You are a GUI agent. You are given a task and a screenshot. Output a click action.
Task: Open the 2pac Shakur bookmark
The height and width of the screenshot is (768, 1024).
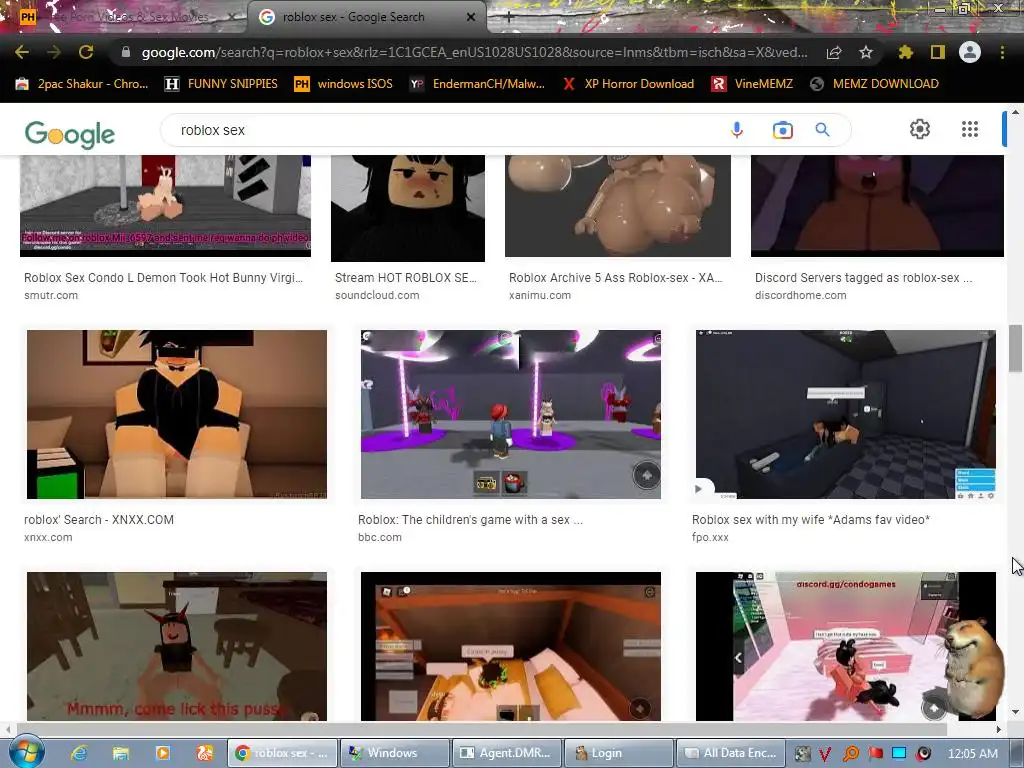[x=82, y=84]
